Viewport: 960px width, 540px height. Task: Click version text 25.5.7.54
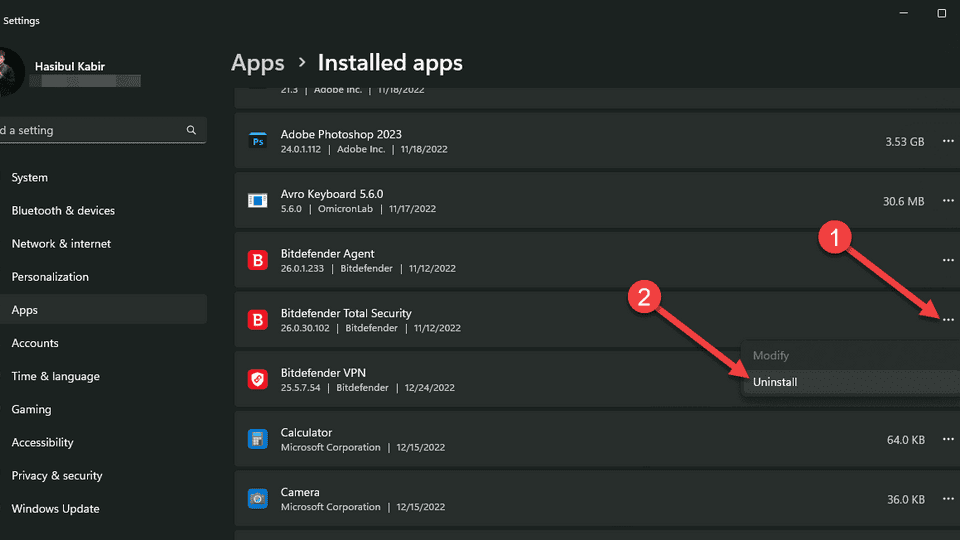click(x=300, y=388)
